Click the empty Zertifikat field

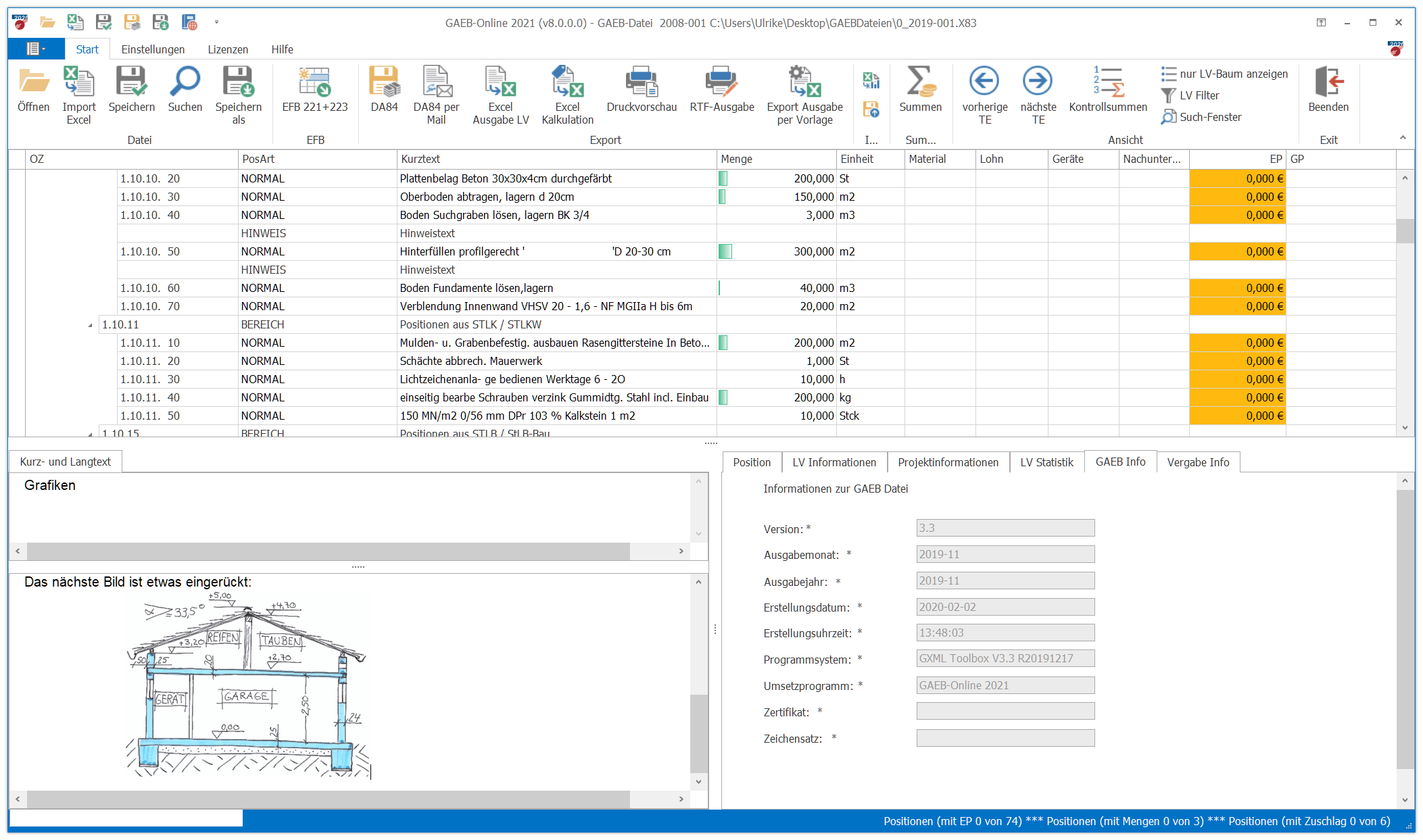[x=1005, y=711]
